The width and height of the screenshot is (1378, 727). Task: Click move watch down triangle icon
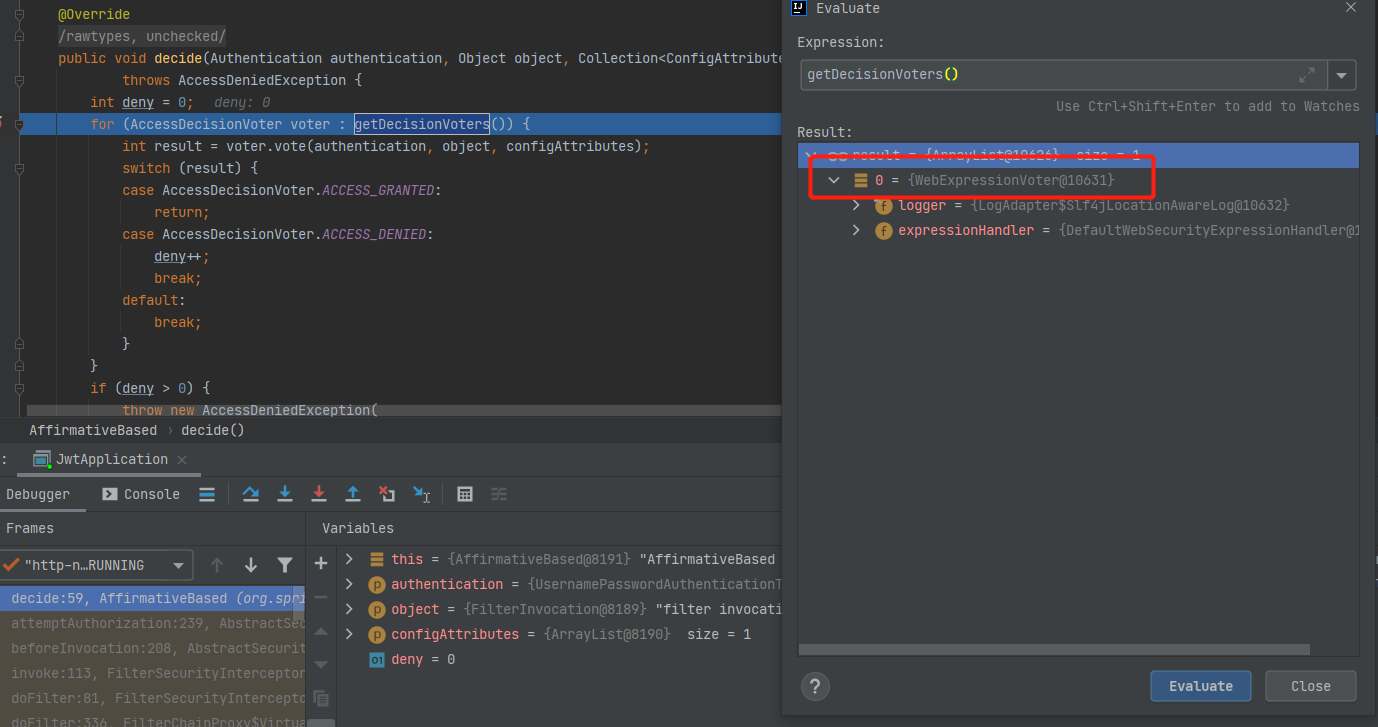click(321, 664)
